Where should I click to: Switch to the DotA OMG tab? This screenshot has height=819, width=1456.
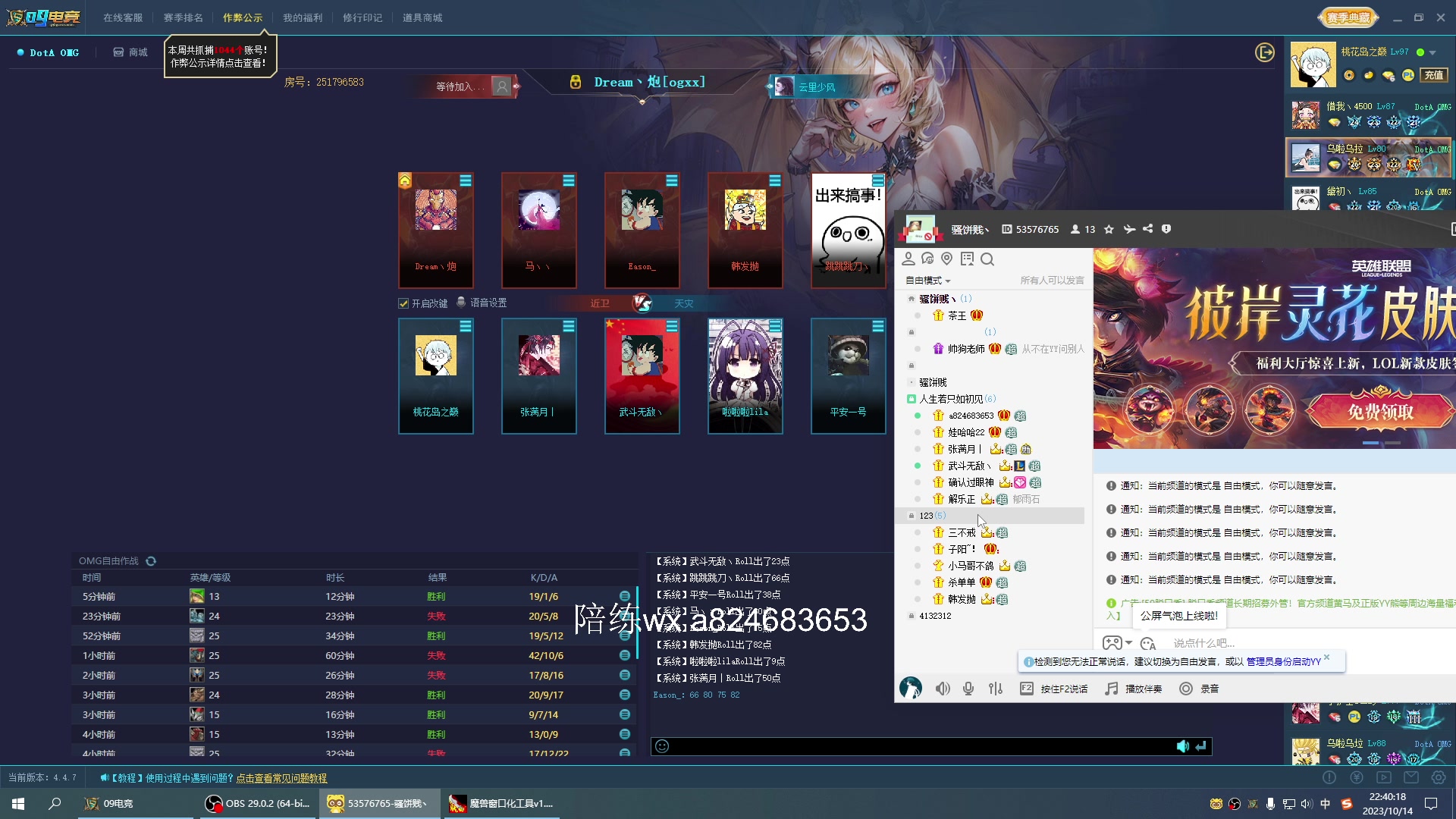point(49,52)
